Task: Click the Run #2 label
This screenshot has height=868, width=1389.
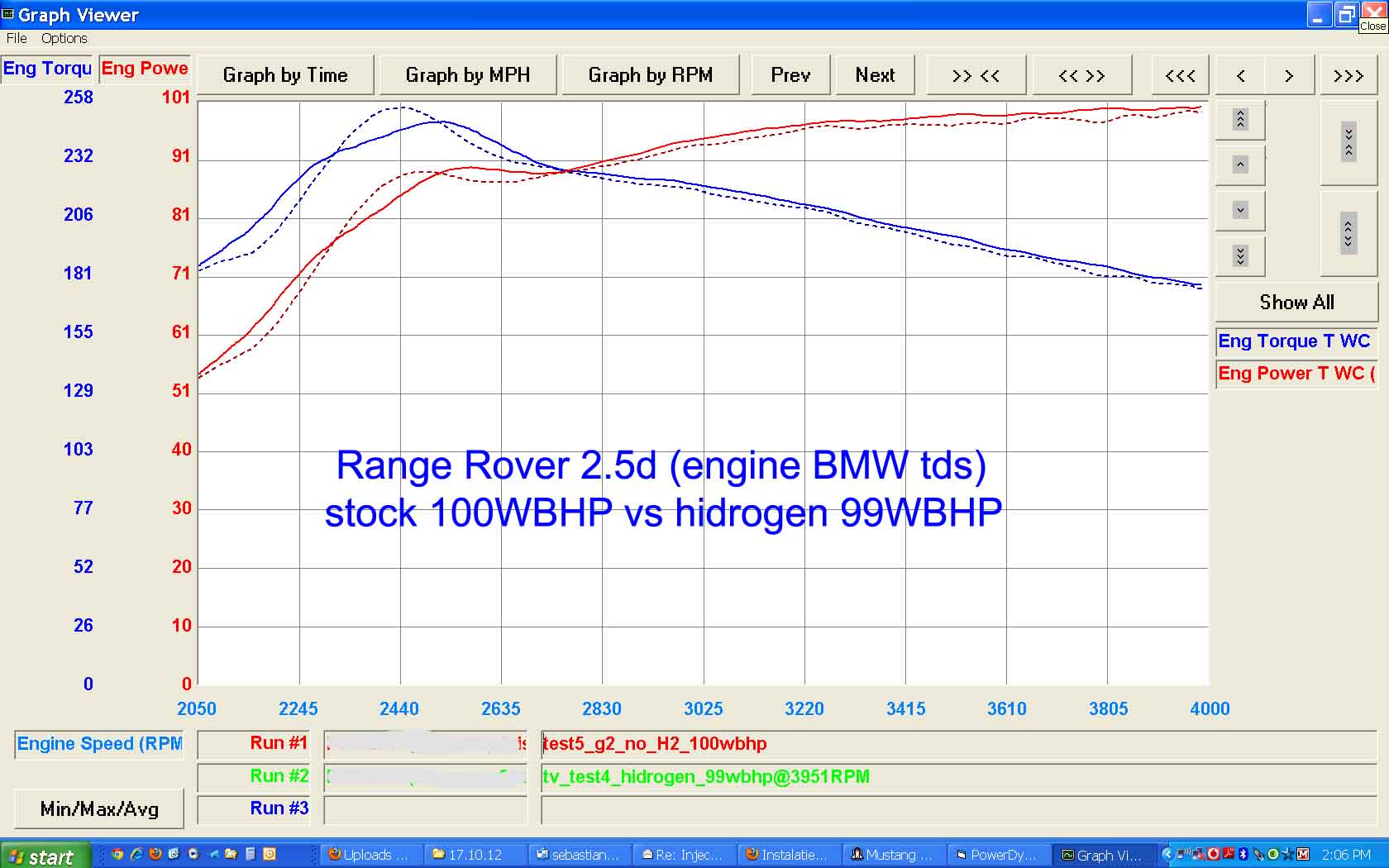Action: (x=254, y=776)
